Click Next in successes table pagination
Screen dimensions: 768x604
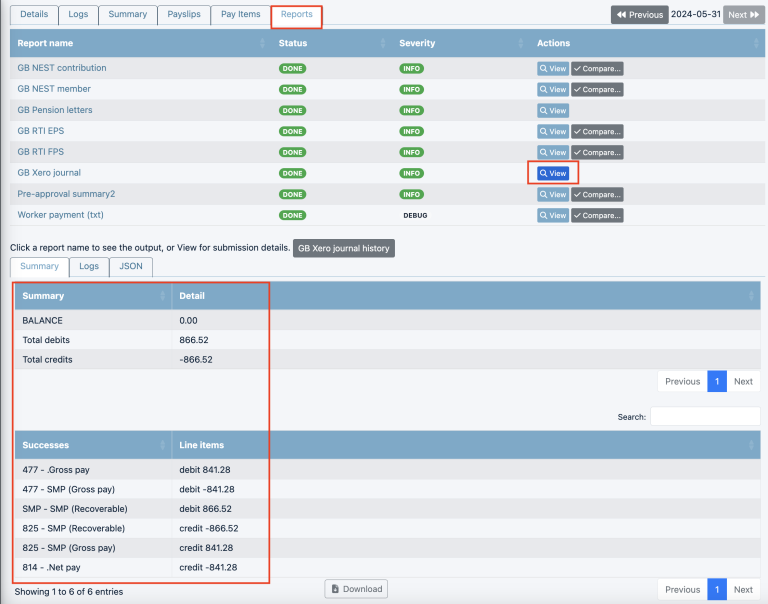coord(743,590)
